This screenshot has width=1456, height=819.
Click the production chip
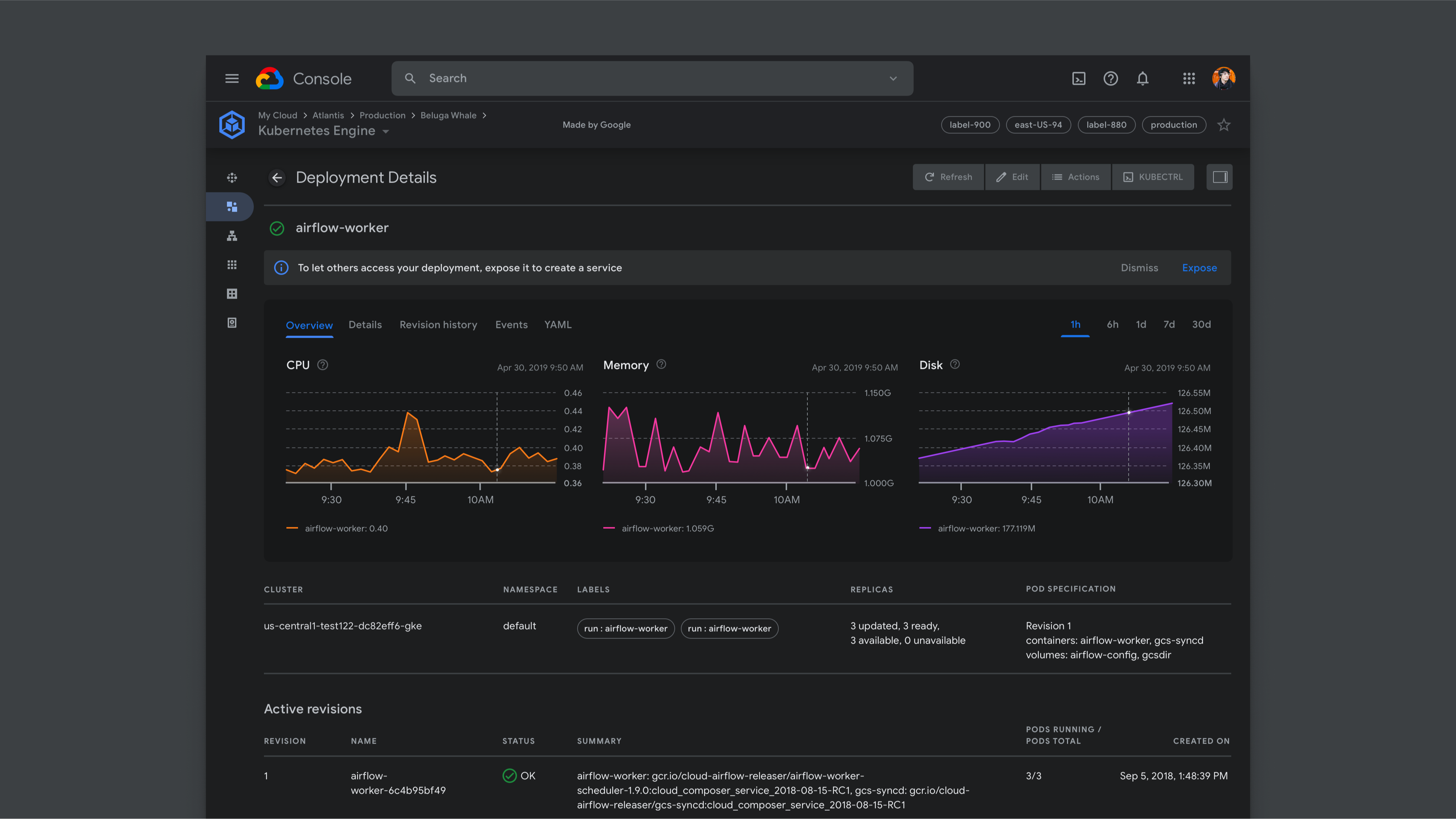tap(1173, 125)
